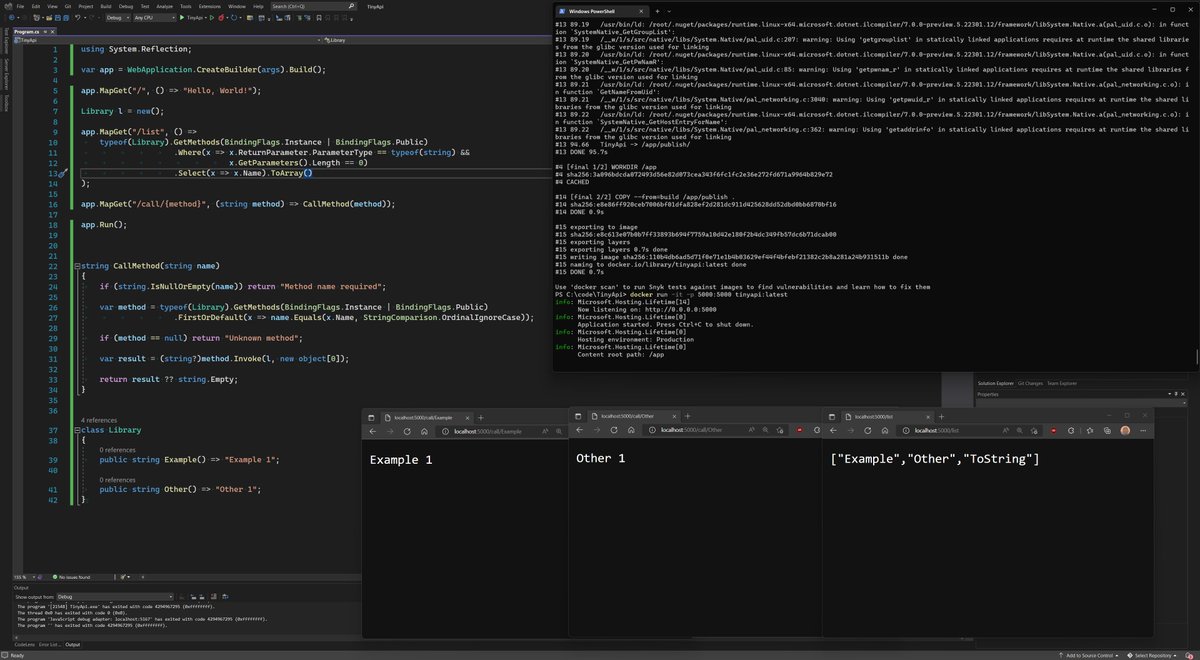Click the Hot Reload flame icon
Screen dimensions: 1200x660
tap(221, 18)
